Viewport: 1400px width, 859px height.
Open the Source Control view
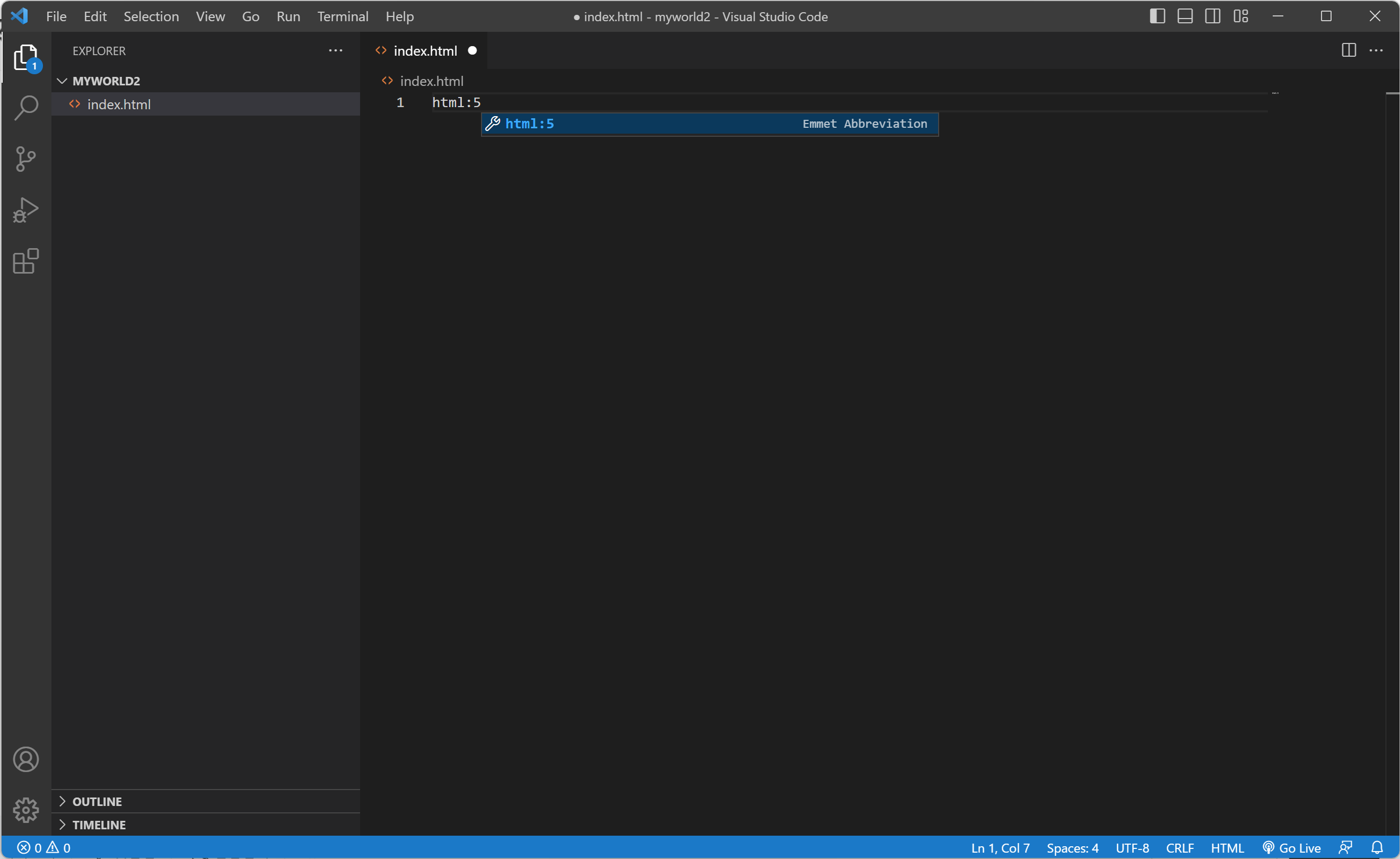25,159
